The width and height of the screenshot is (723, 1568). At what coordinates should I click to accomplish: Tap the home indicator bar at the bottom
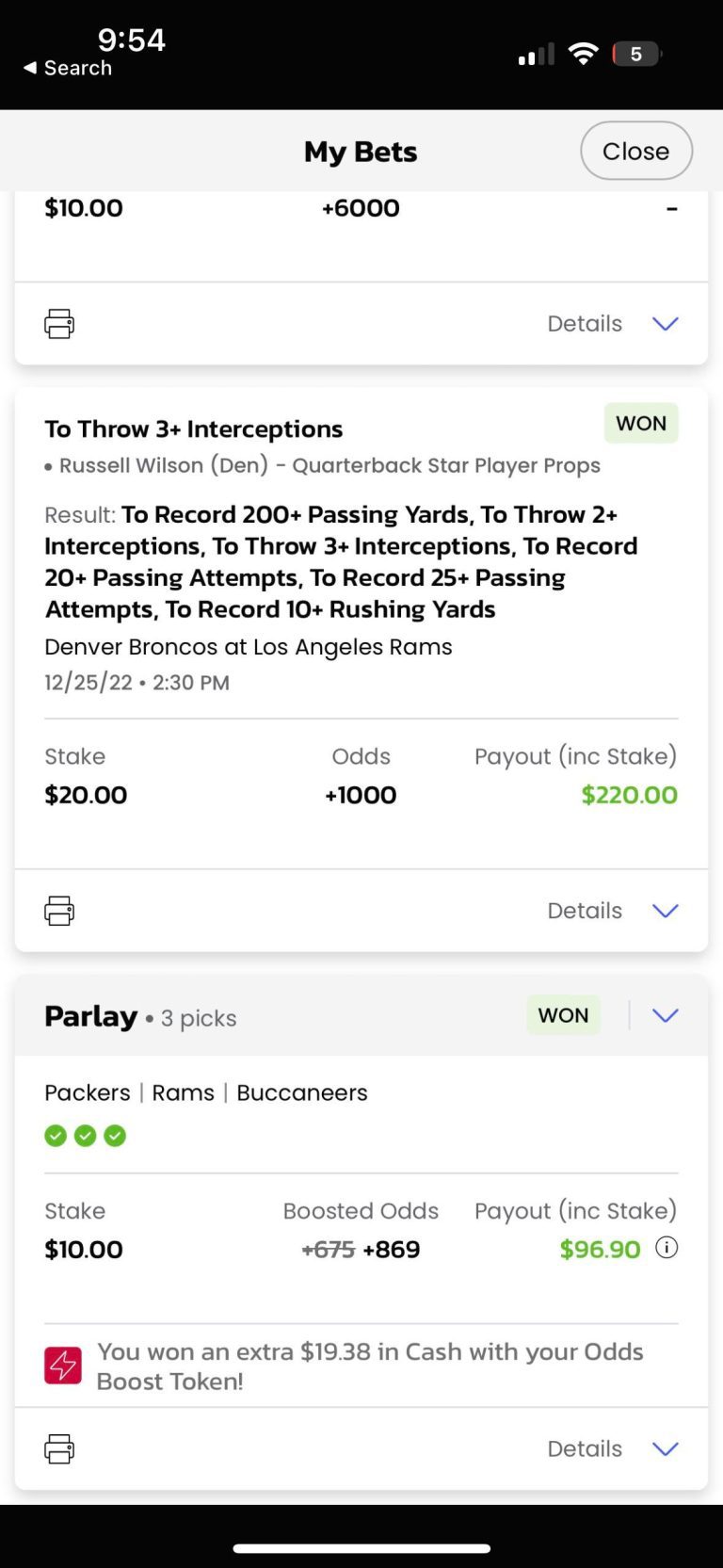click(361, 1547)
